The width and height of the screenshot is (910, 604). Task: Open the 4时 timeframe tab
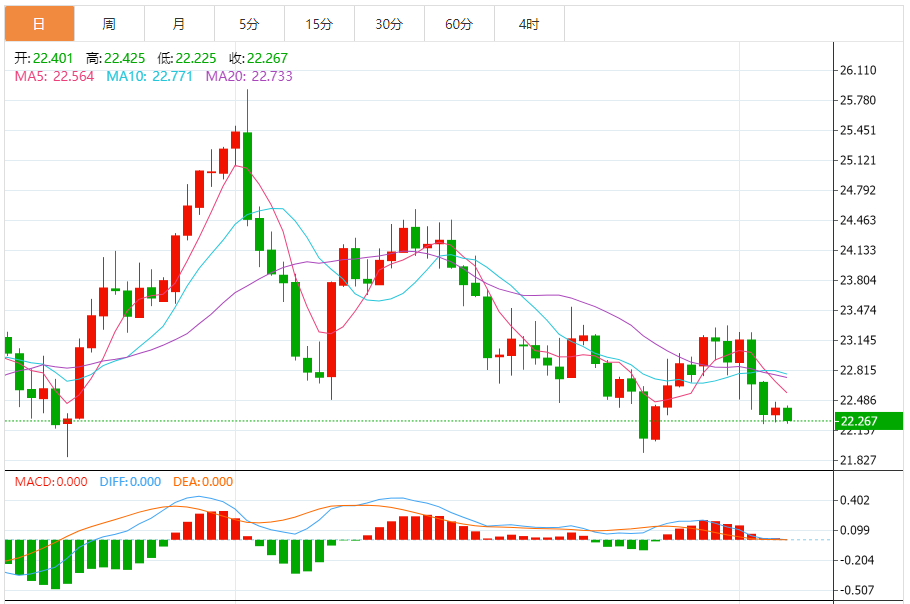pos(529,24)
